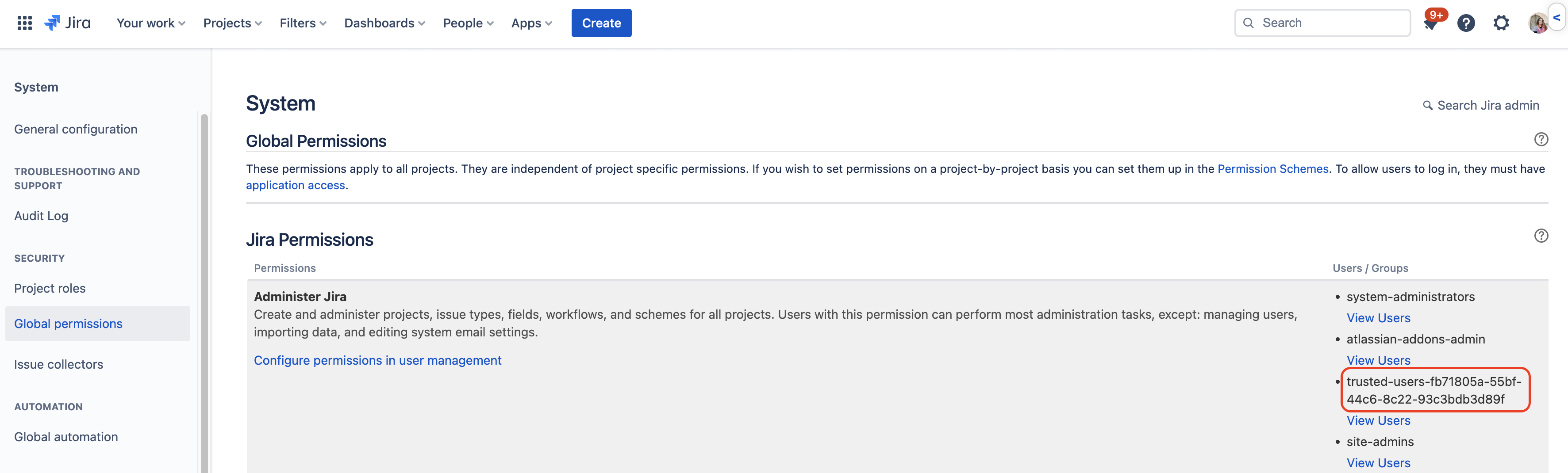The width and height of the screenshot is (1568, 473).
Task: Click the Jira logo
Action: click(68, 23)
